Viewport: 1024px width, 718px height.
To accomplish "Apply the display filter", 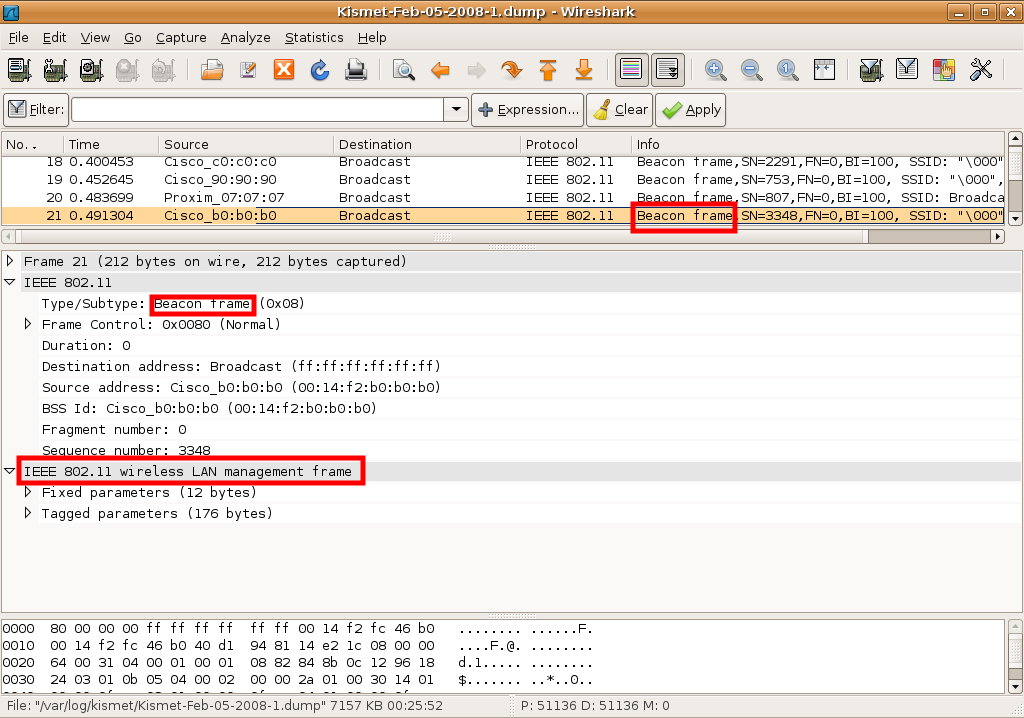I will [690, 109].
